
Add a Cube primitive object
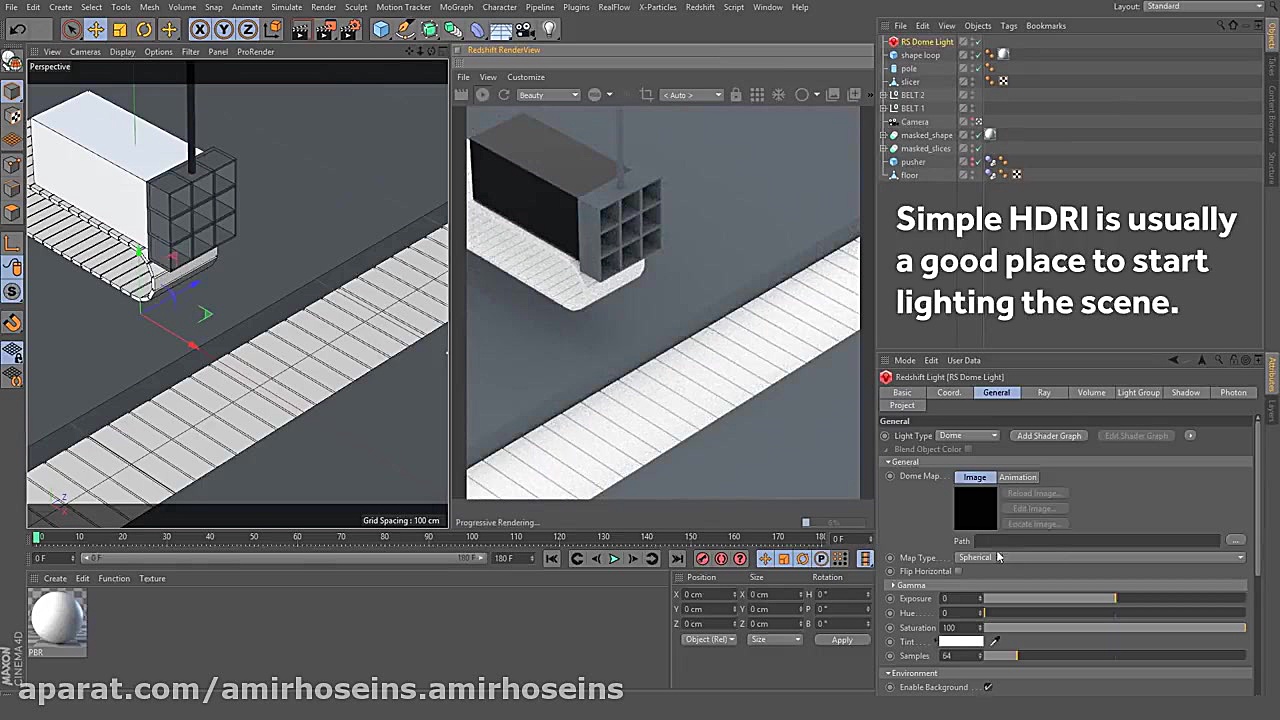381,30
